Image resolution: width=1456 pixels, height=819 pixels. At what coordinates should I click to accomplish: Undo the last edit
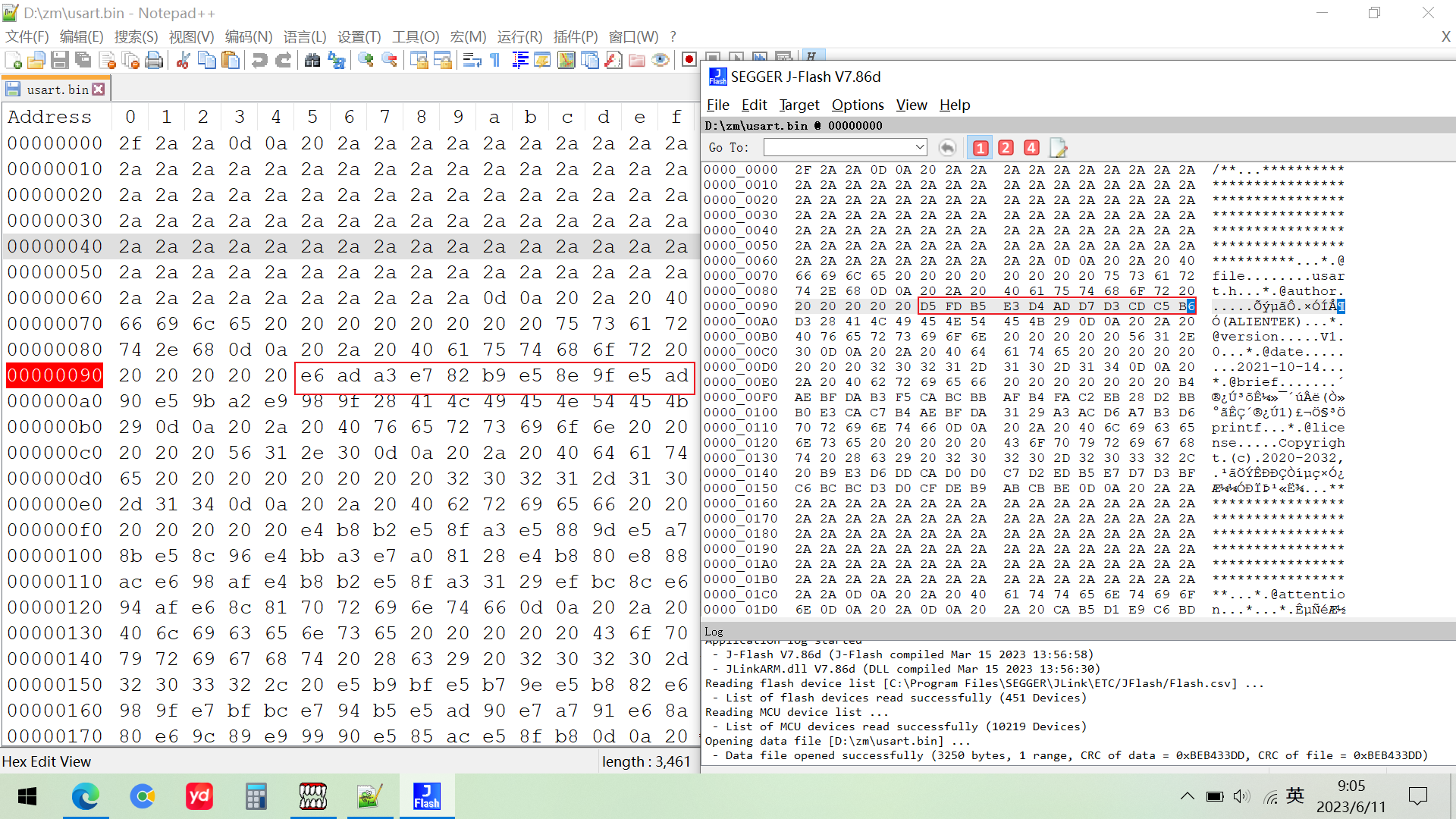259,60
